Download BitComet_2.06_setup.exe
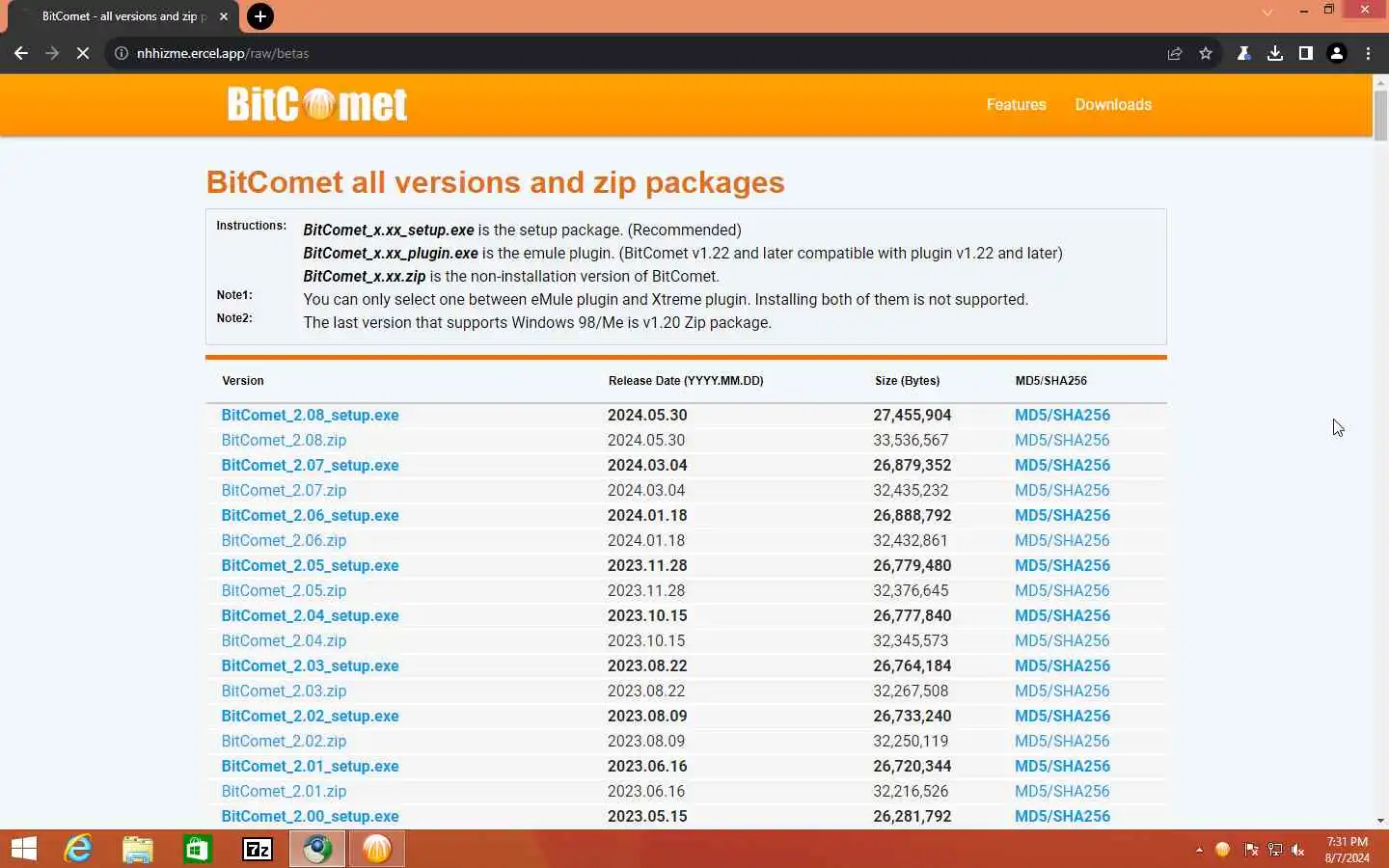Viewport: 1389px width, 868px height. [310, 515]
